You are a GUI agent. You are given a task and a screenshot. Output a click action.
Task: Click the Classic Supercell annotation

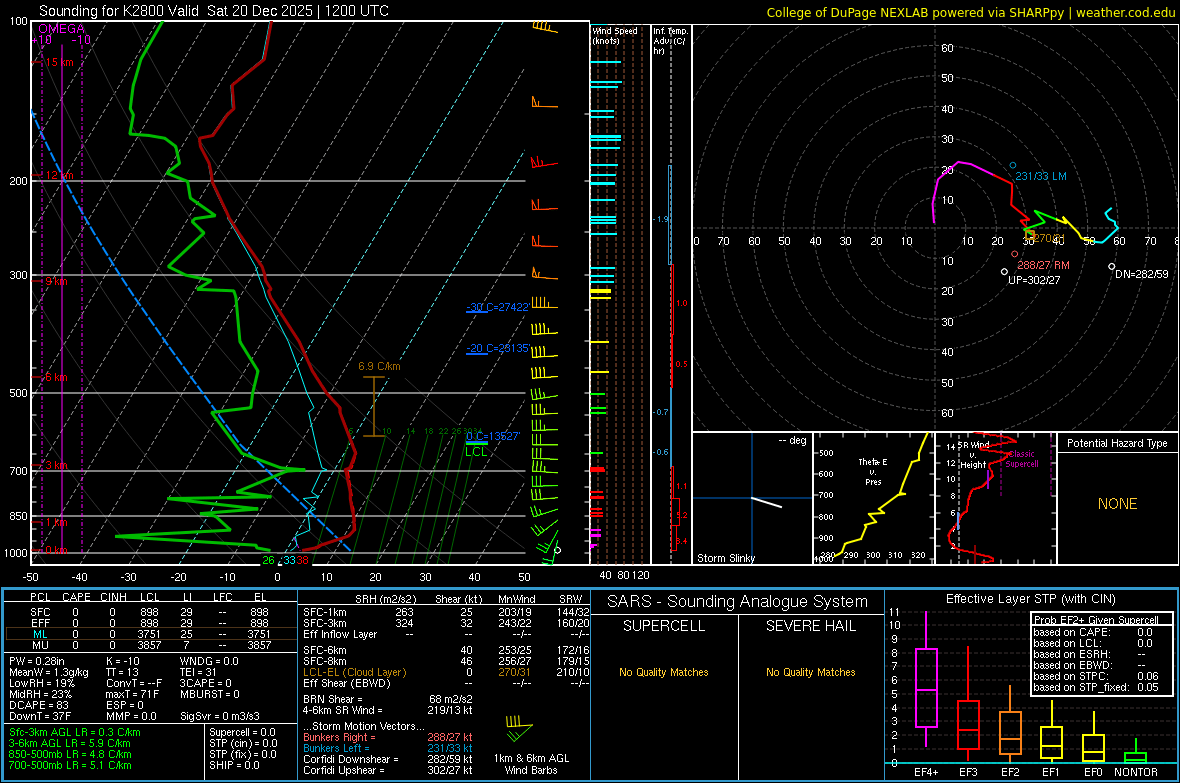1021,459
